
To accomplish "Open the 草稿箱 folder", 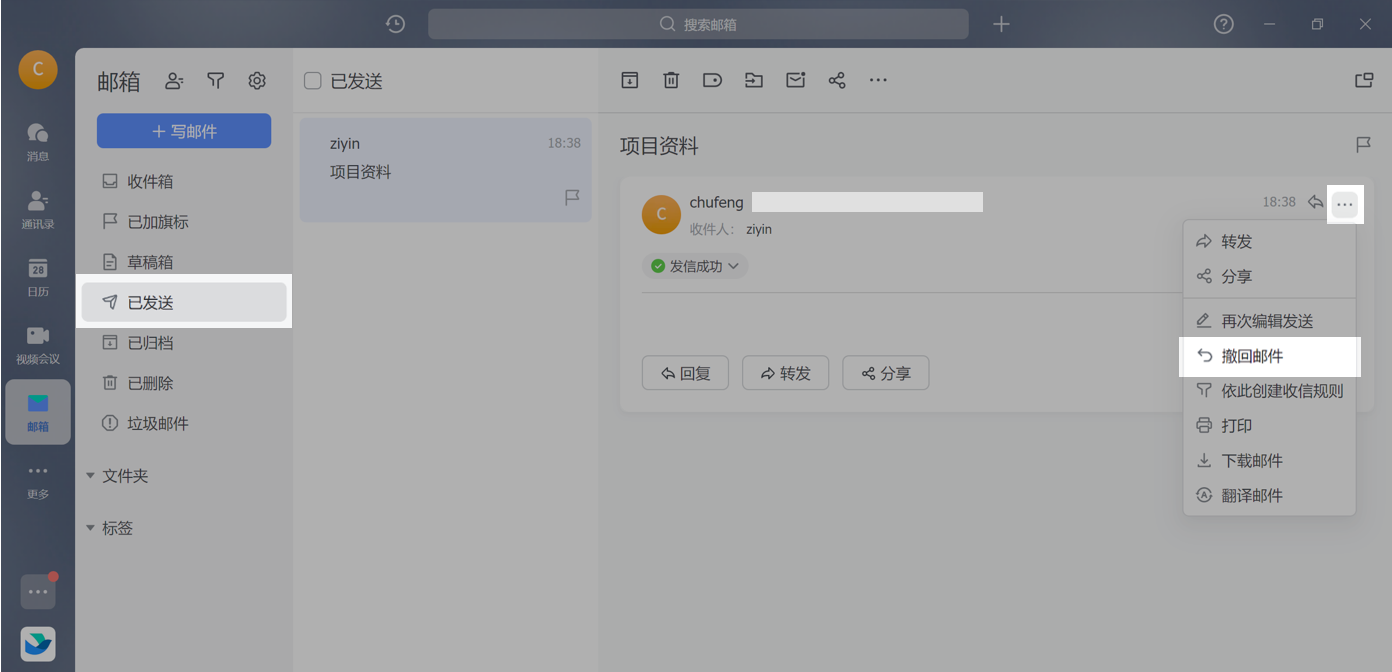I will 184,262.
